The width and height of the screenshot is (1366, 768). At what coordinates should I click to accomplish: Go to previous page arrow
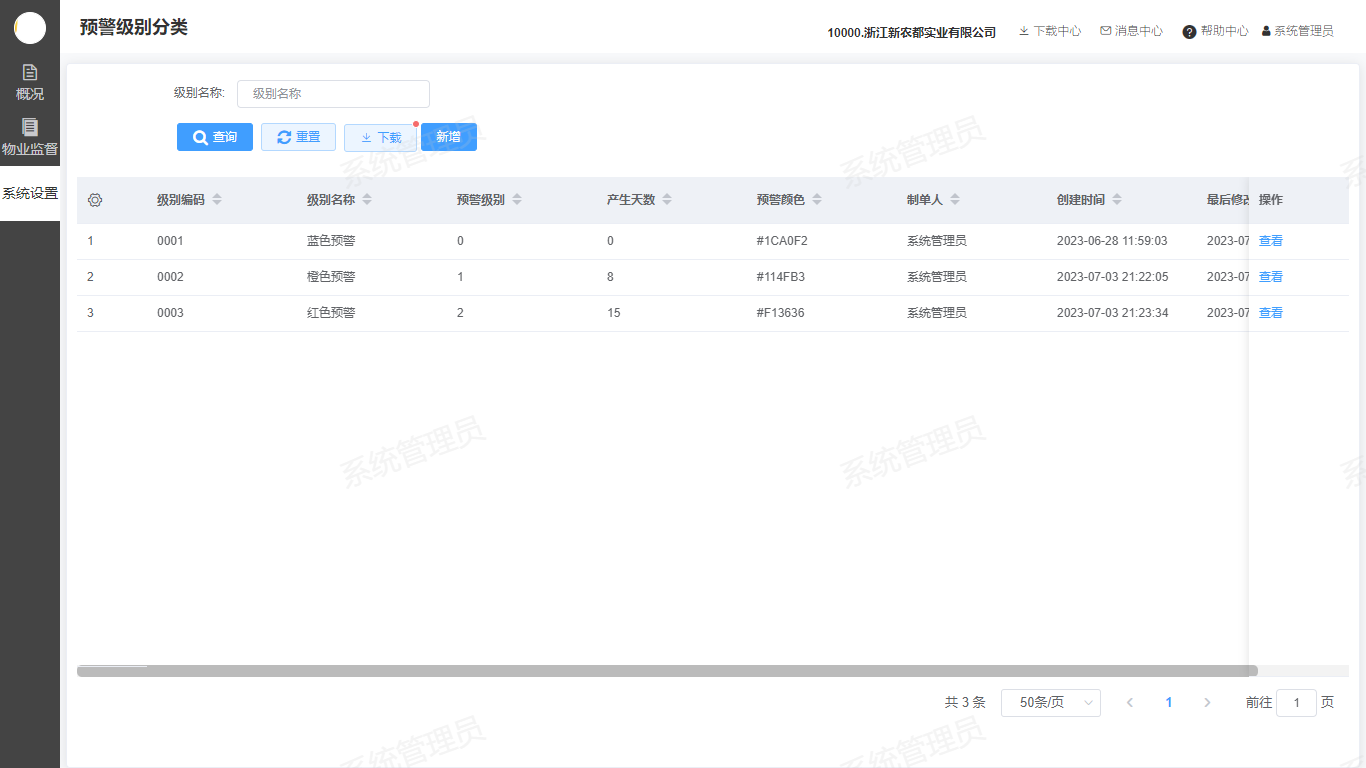[1130, 703]
